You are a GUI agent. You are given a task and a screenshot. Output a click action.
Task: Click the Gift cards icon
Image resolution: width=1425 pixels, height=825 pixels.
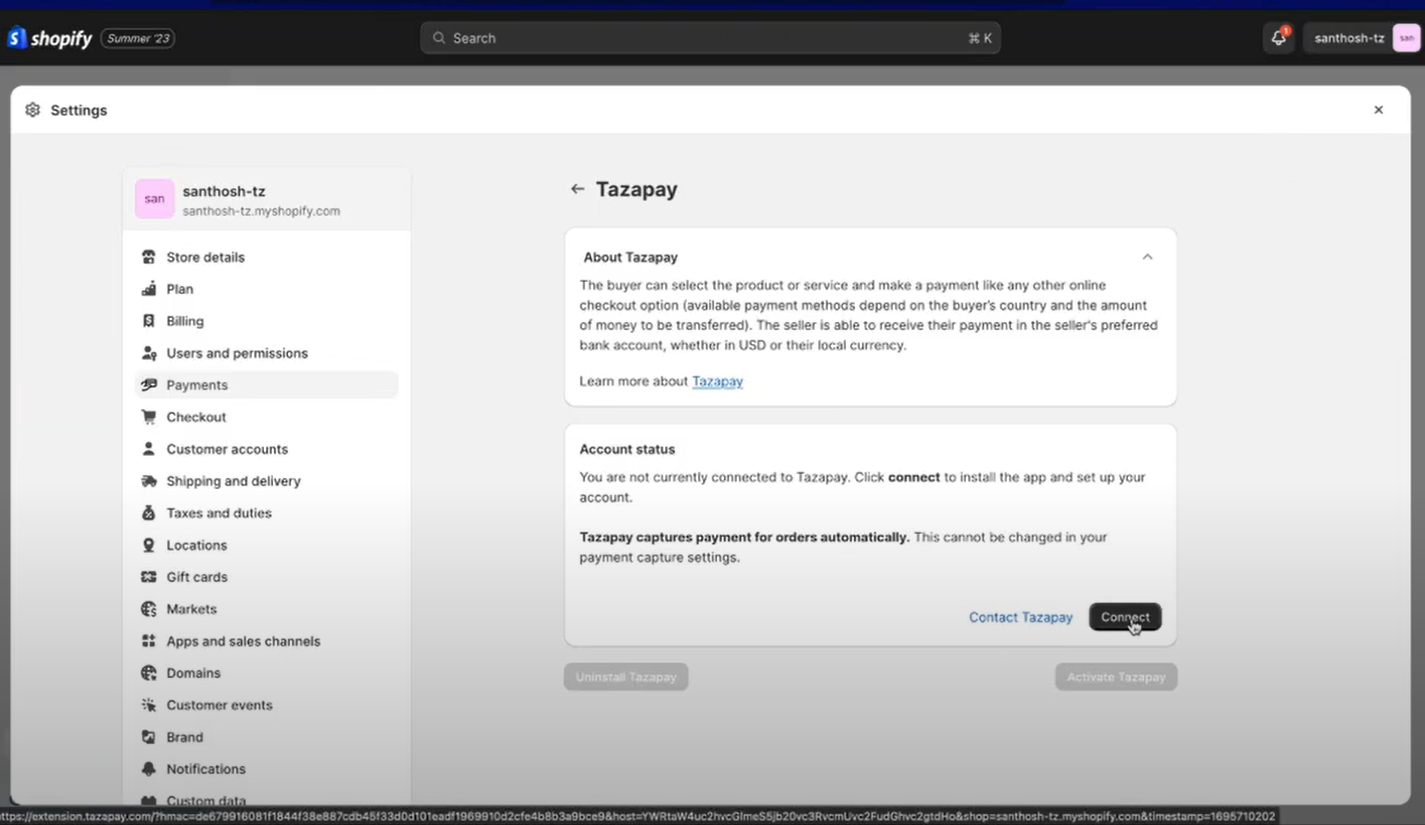coord(149,577)
